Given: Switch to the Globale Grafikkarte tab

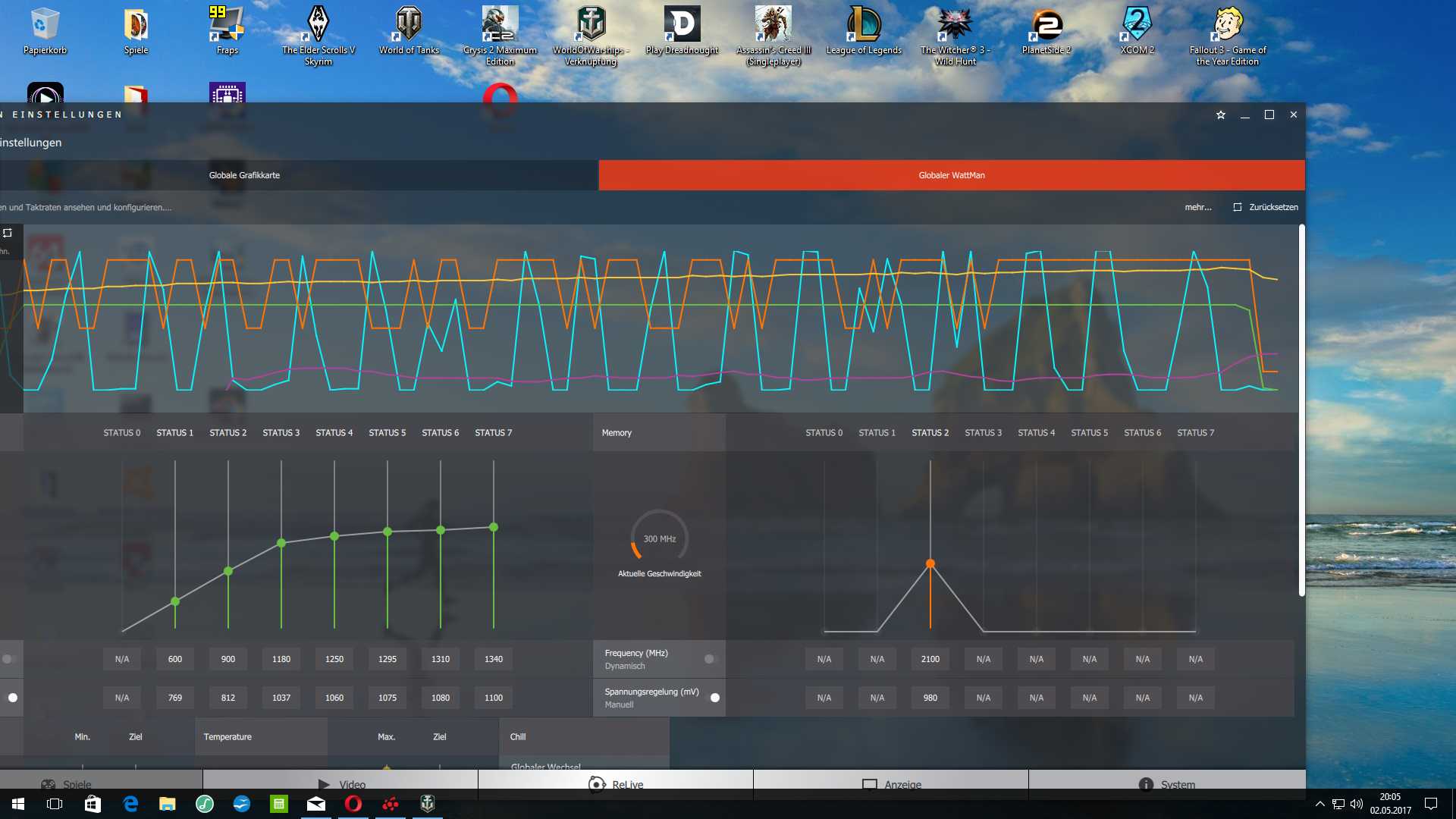Looking at the screenshot, I should (x=244, y=175).
